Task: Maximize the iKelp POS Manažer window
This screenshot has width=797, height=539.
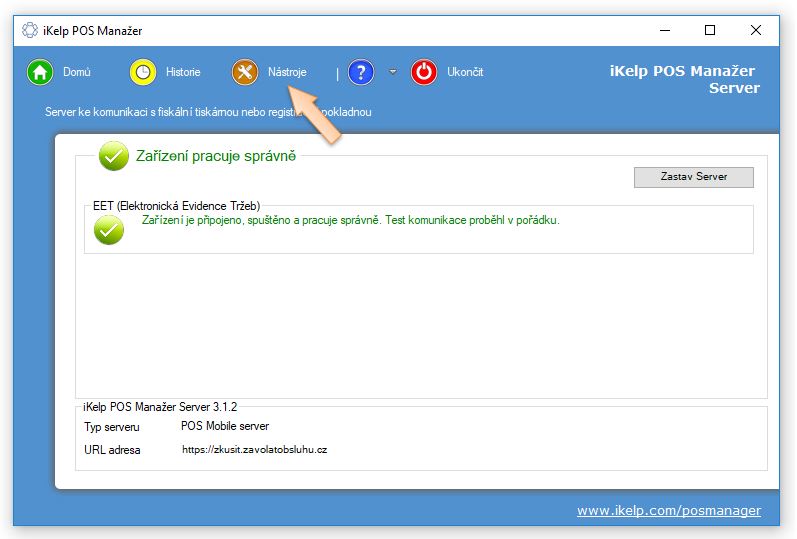Action: [709, 30]
